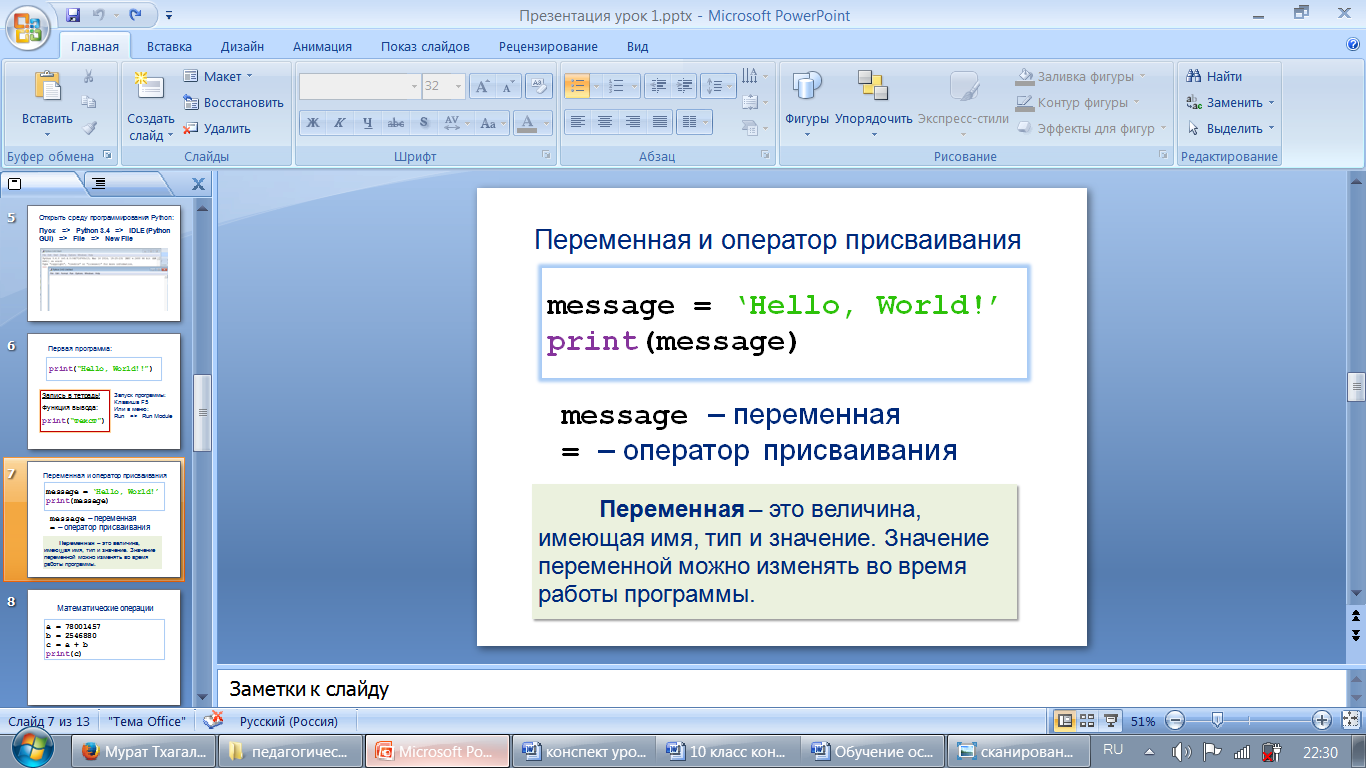Open the Вставка ribbon tab
The image size is (1366, 768).
point(169,46)
